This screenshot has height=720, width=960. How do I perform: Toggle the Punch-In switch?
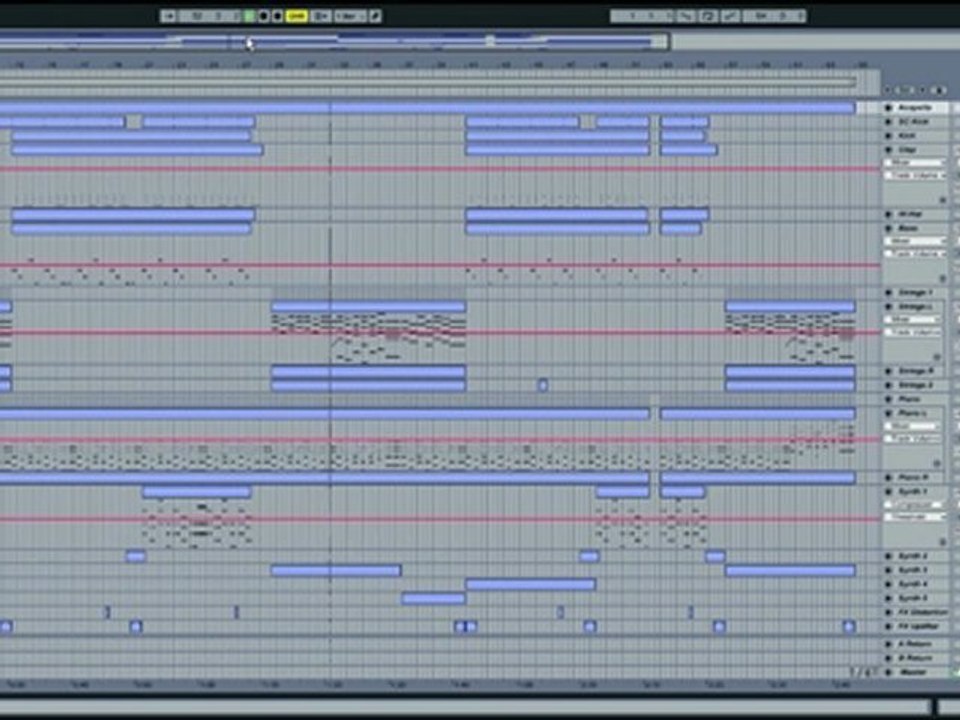tap(686, 16)
